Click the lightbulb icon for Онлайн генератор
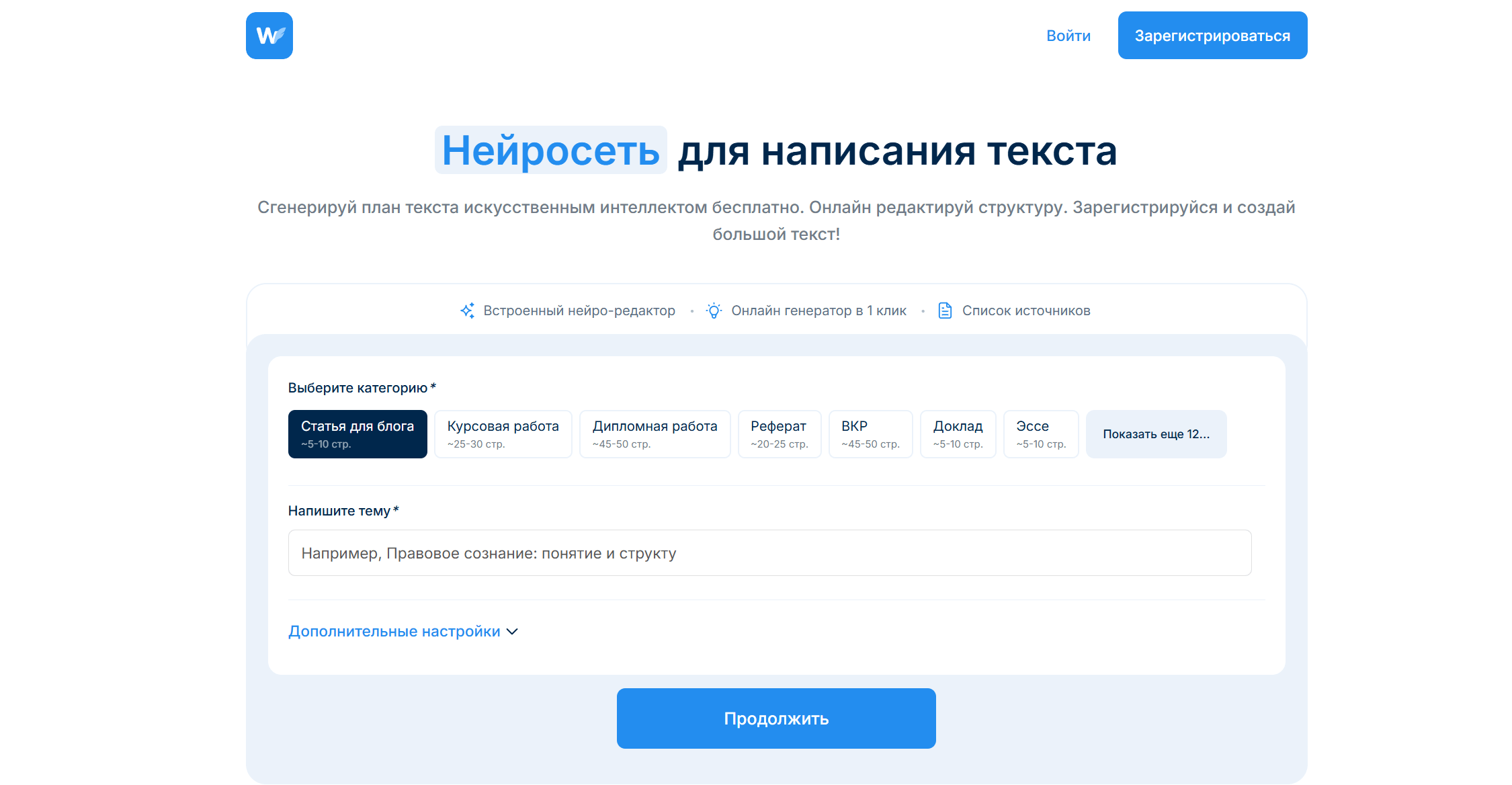 coord(714,311)
